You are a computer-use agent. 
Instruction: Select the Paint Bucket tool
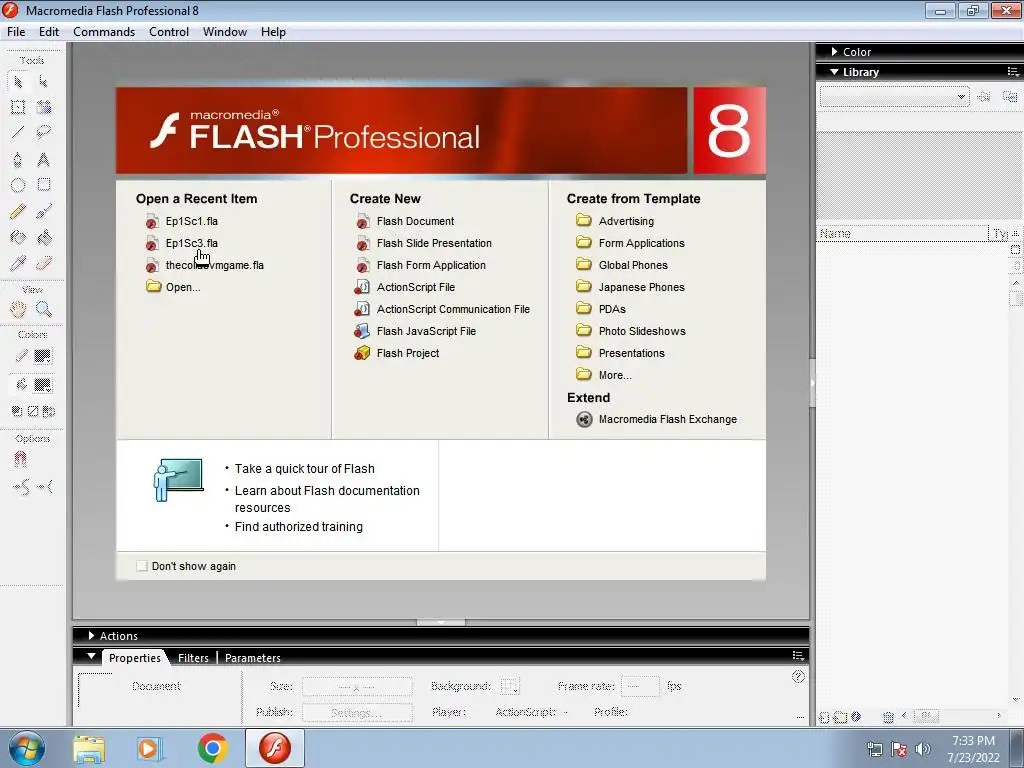[44, 237]
